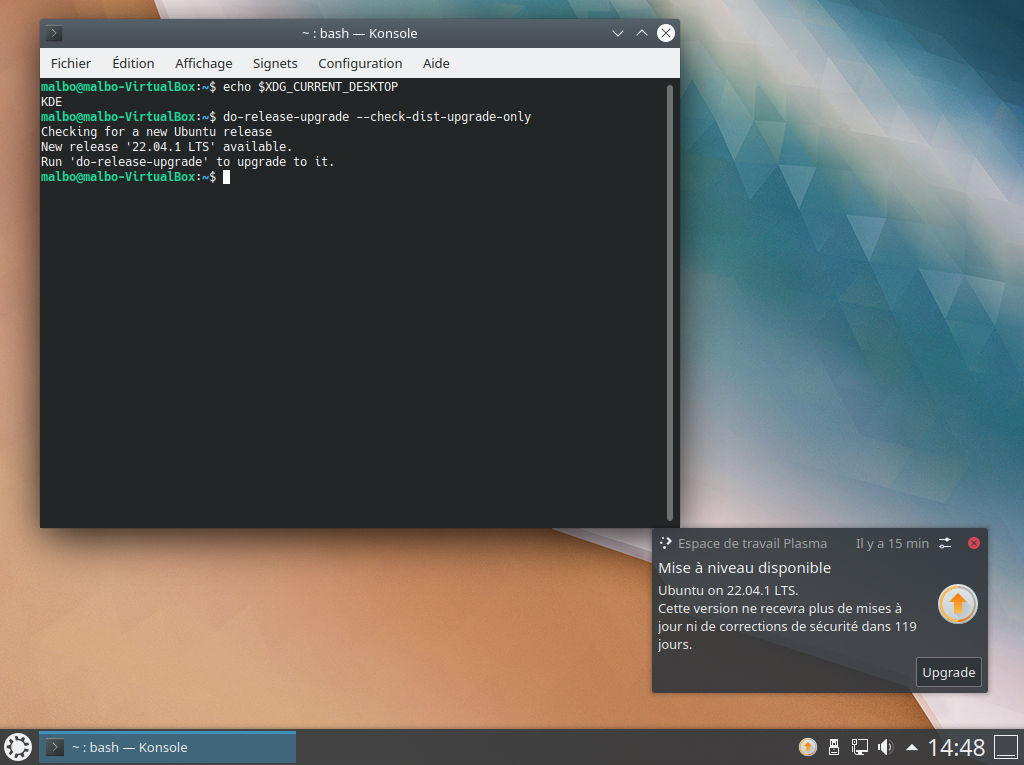Click the Konsole terminal scrollbar
The height and width of the screenshot is (765, 1024).
point(669,302)
